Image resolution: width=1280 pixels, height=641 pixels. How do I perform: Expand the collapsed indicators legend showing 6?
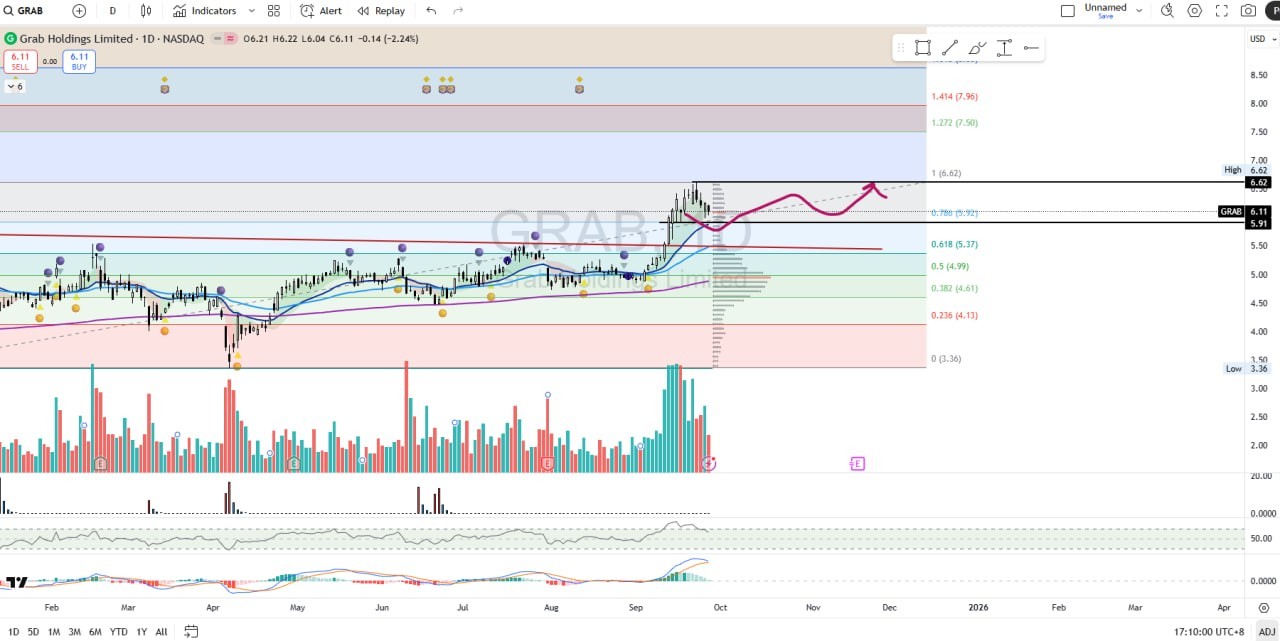(14, 87)
